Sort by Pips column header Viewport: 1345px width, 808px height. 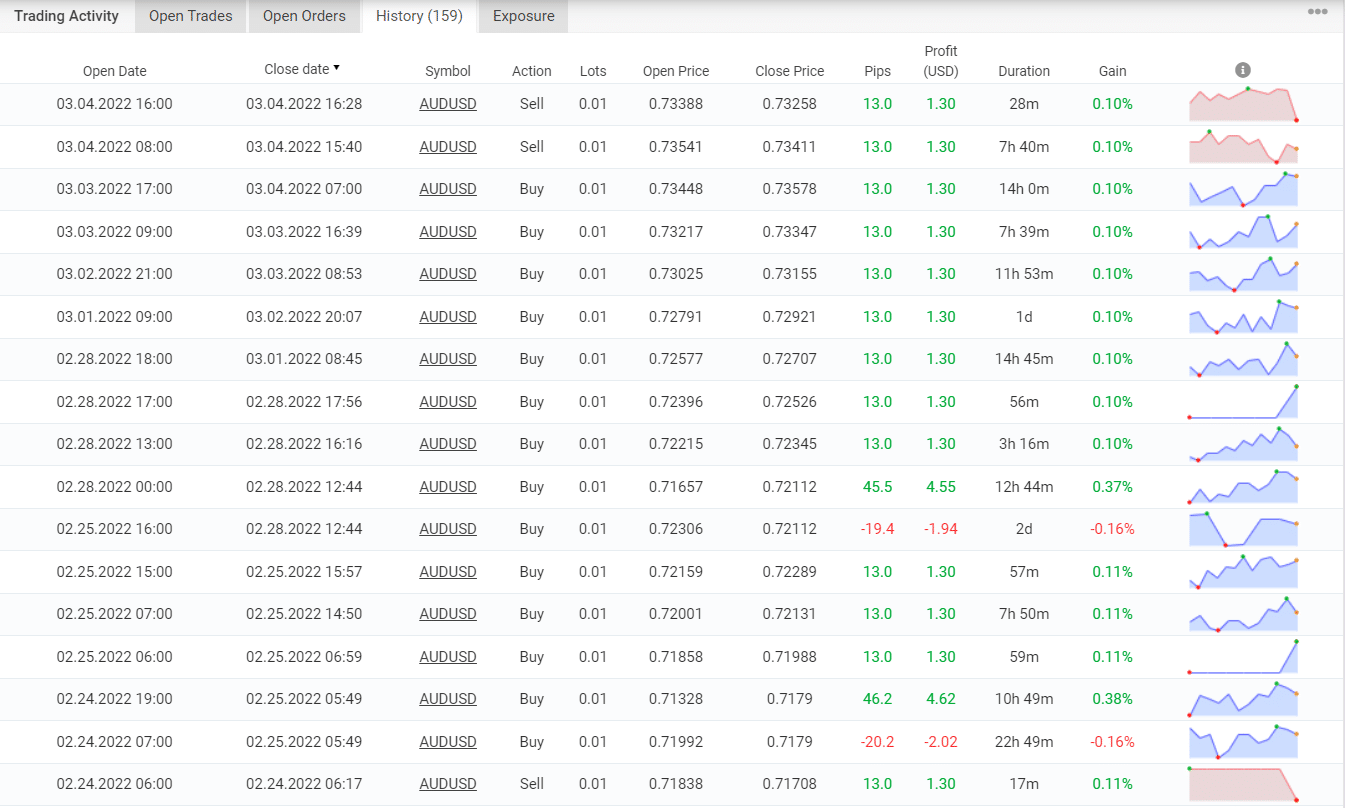point(877,71)
